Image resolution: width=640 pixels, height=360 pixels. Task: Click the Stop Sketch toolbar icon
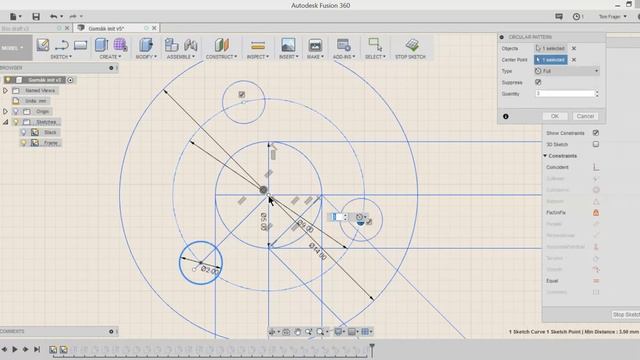click(412, 45)
